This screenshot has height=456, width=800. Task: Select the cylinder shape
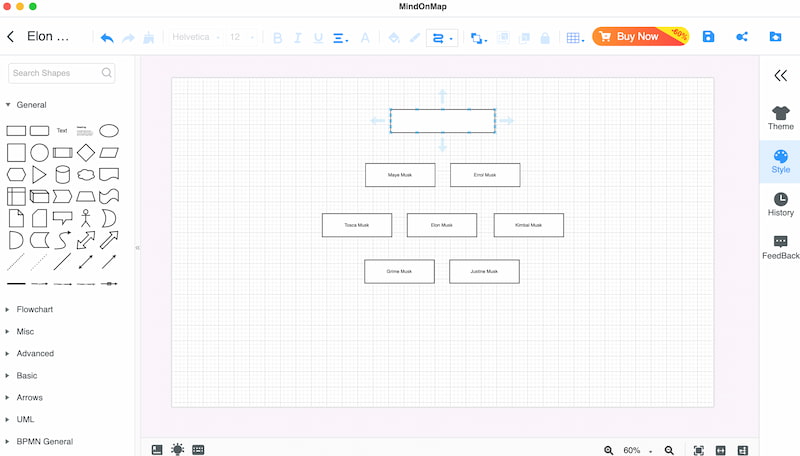[x=62, y=174]
